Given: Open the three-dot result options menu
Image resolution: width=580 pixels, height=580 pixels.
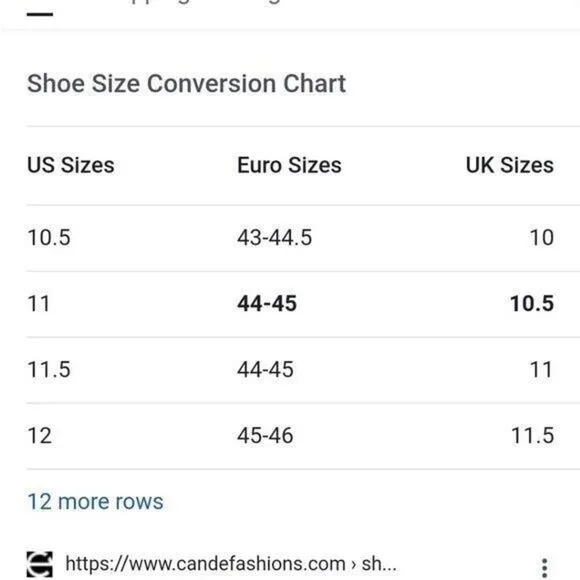Looking at the screenshot, I should click(544, 567).
